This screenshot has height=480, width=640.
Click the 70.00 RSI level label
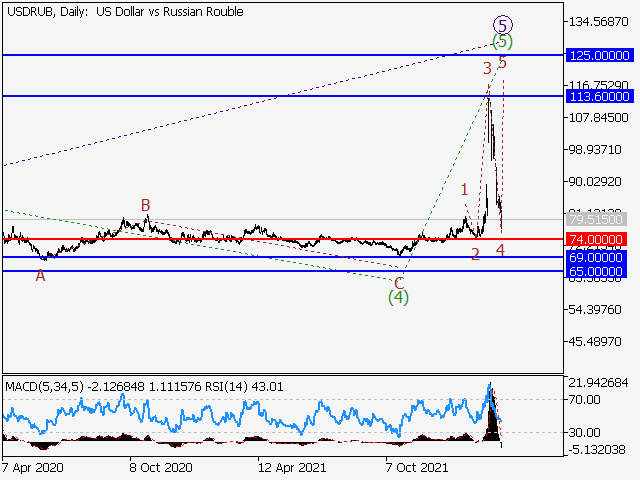[x=585, y=400]
